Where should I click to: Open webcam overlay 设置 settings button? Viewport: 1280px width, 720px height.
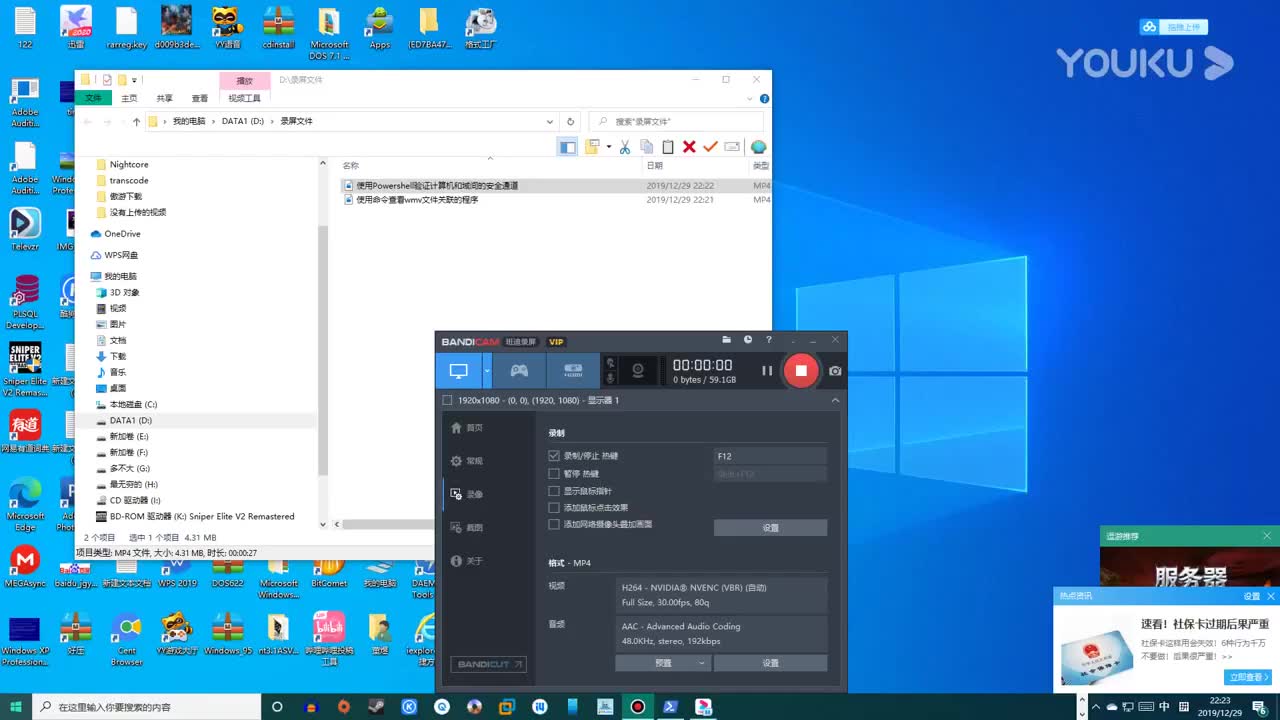coord(770,527)
